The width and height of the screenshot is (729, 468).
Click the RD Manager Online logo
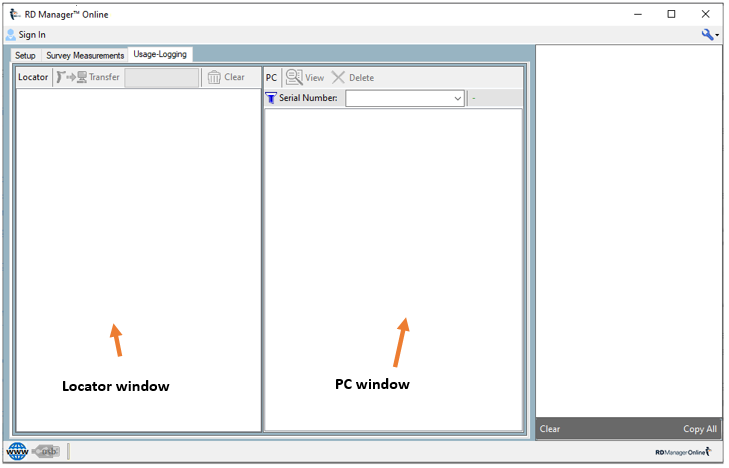pos(683,452)
